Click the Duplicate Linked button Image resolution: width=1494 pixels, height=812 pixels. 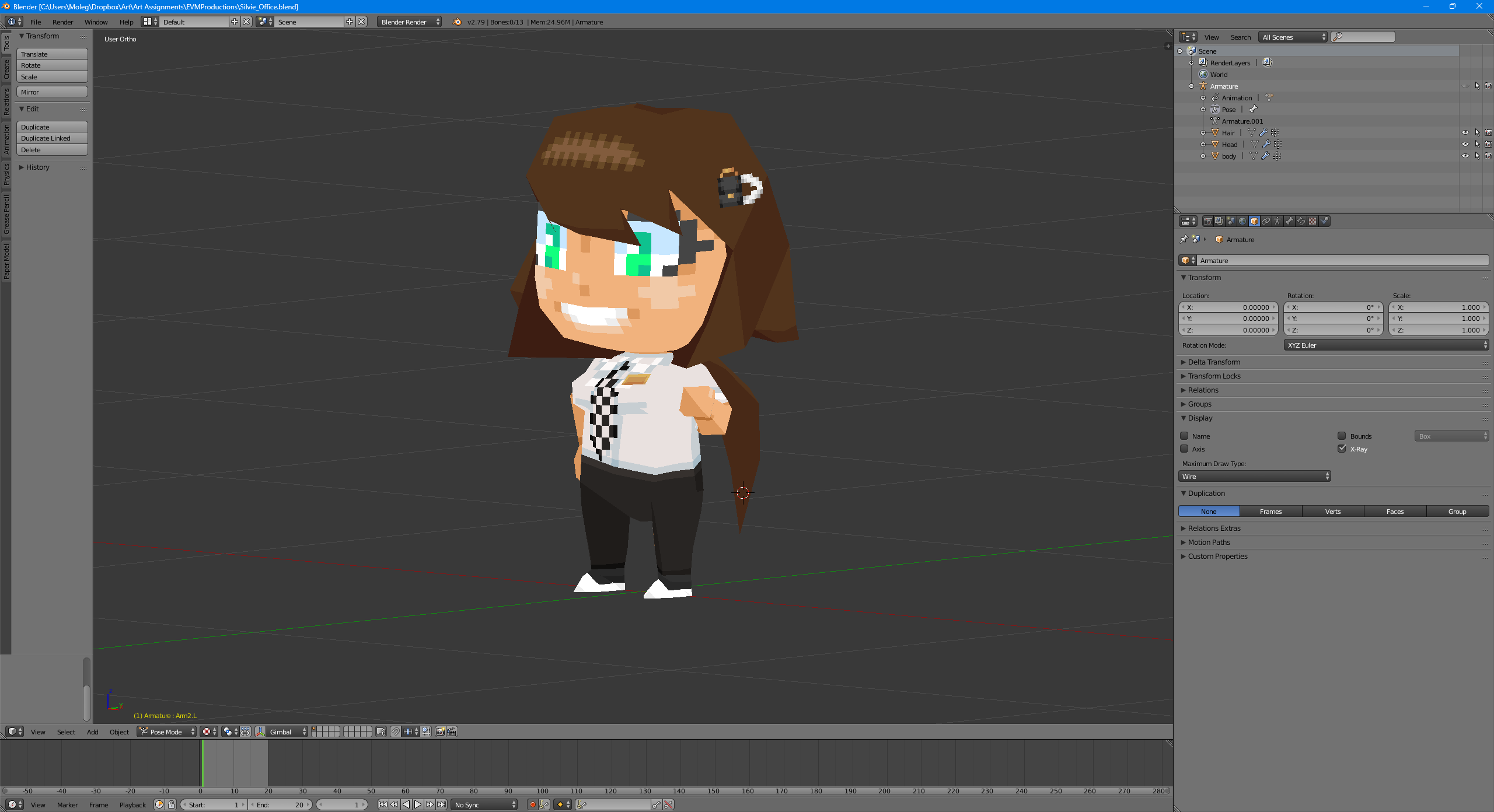(x=52, y=138)
